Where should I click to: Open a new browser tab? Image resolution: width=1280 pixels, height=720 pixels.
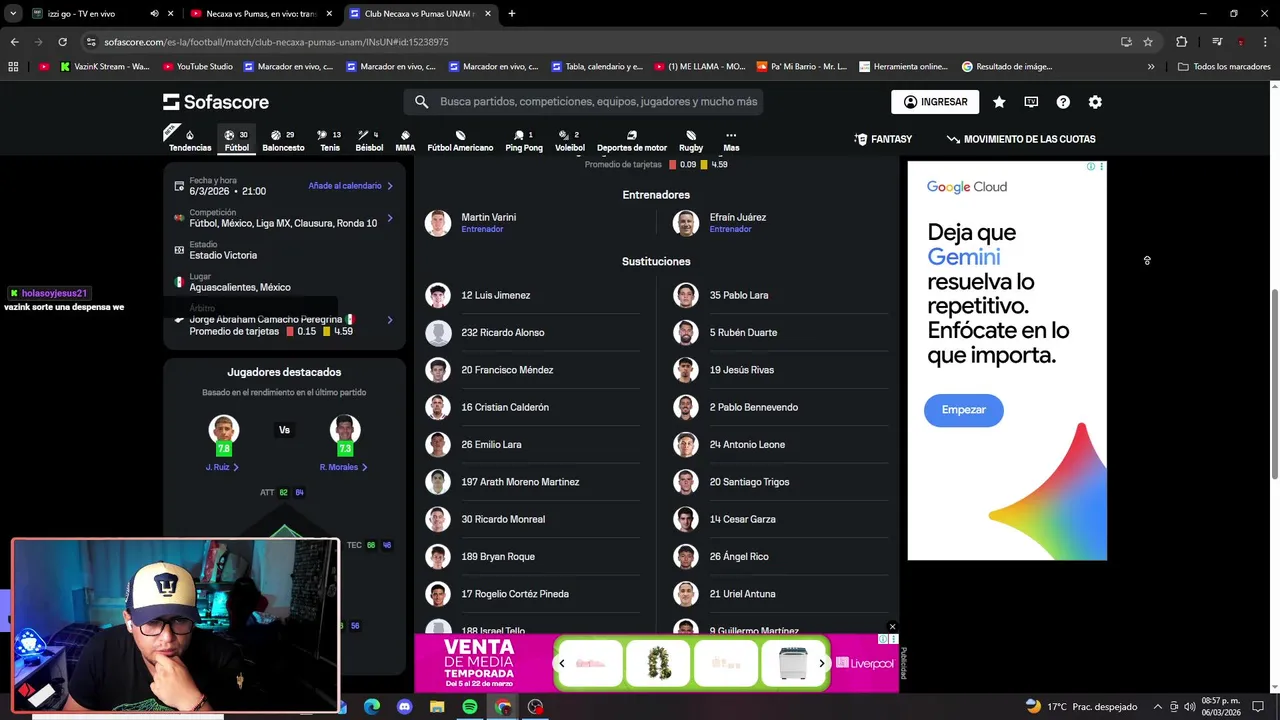[x=511, y=14]
